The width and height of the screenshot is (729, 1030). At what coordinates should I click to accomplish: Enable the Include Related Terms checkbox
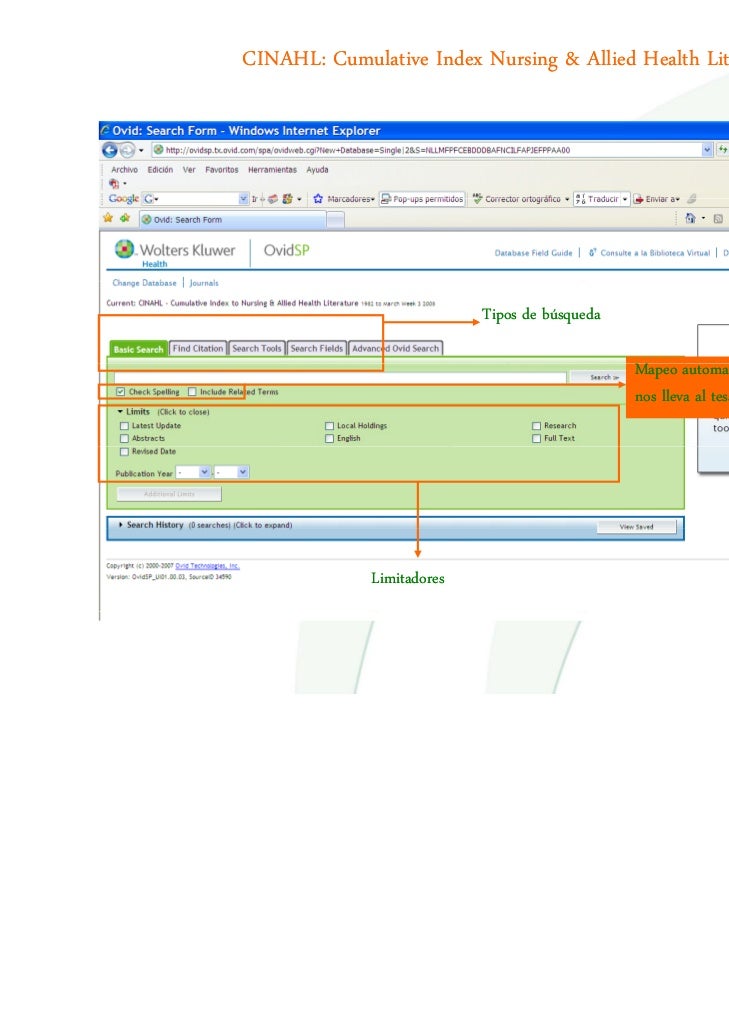[x=192, y=392]
